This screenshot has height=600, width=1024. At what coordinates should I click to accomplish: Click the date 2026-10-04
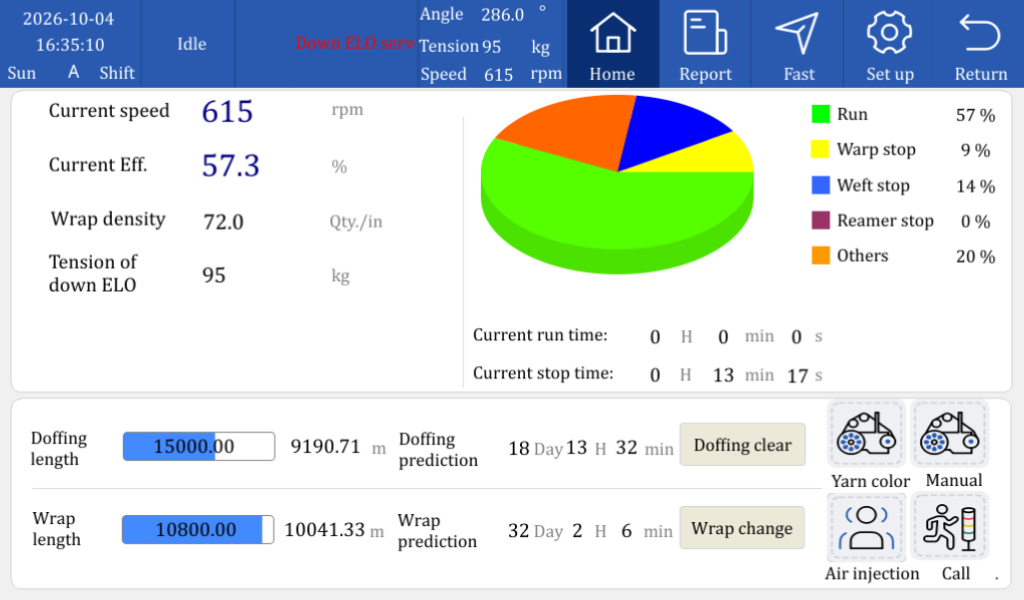tap(69, 18)
